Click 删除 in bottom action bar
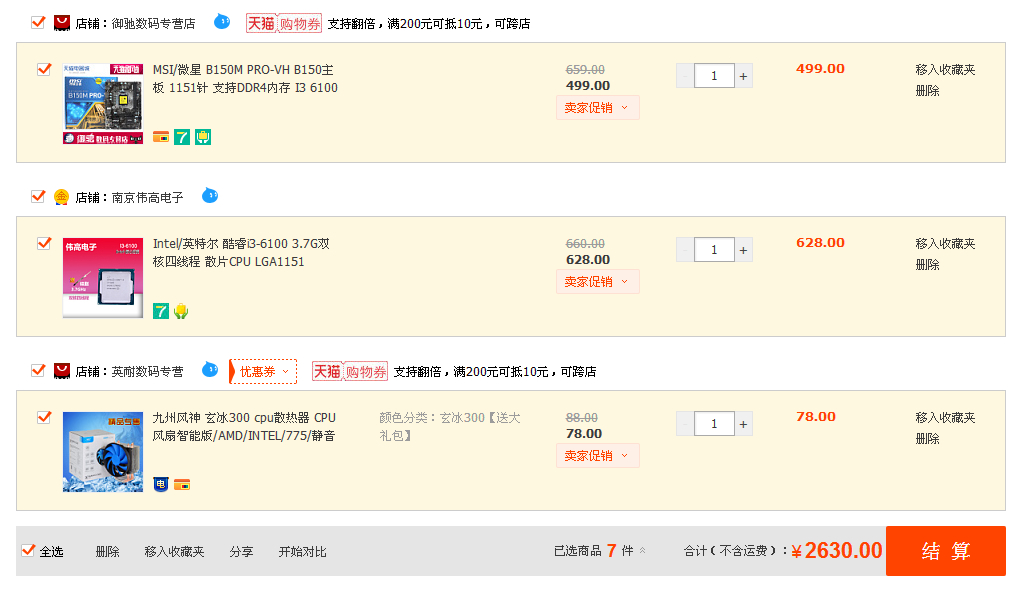 [108, 551]
